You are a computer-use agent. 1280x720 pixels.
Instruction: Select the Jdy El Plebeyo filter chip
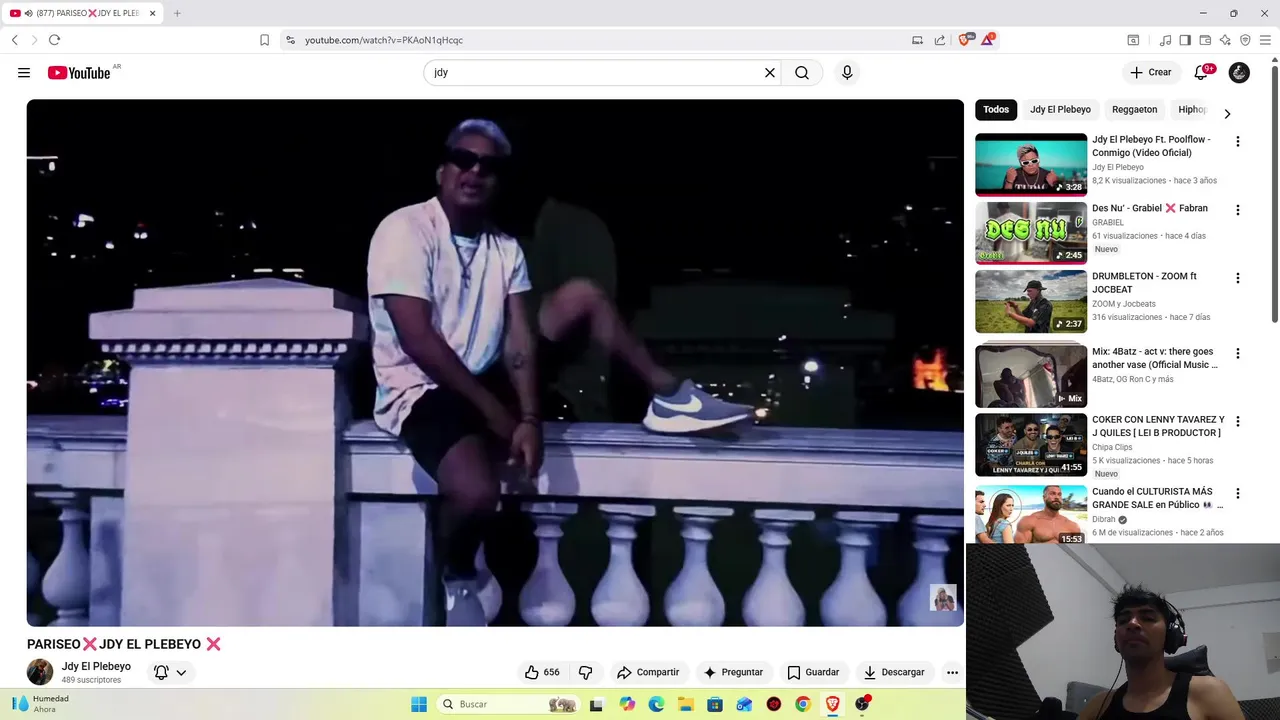pos(1060,110)
